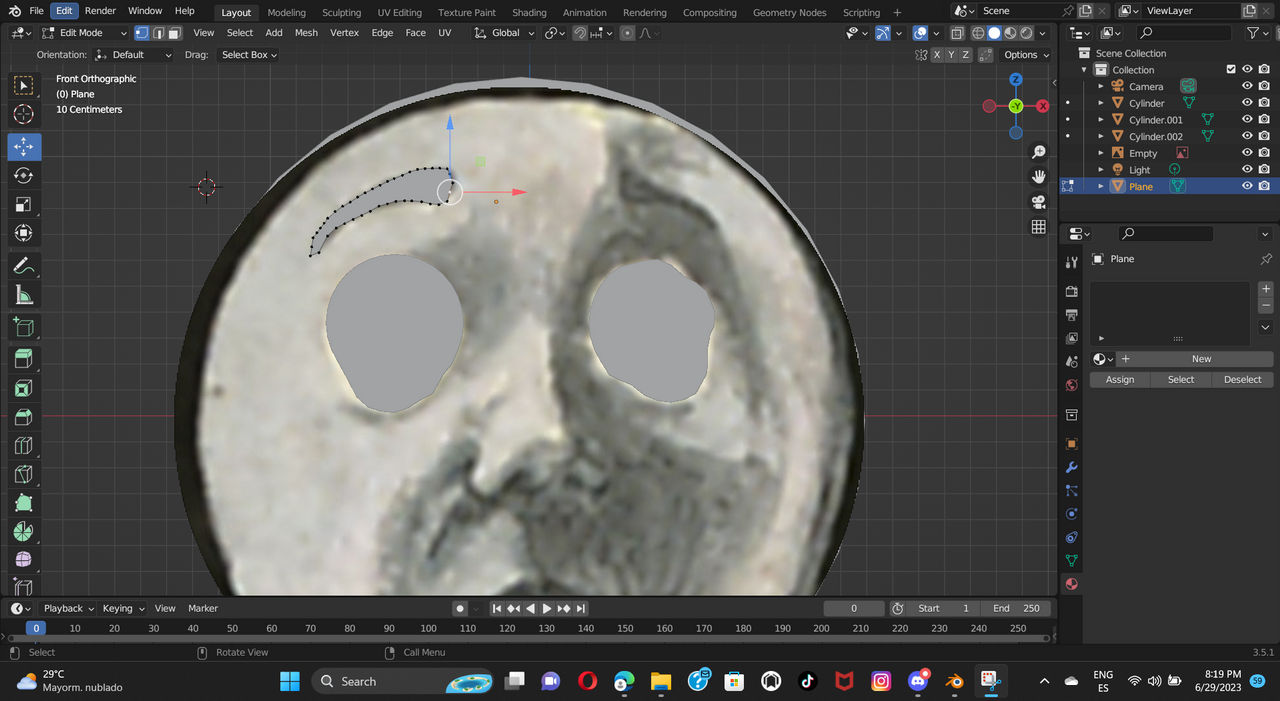
Task: Click frame 100 on the timeline
Action: [428, 628]
